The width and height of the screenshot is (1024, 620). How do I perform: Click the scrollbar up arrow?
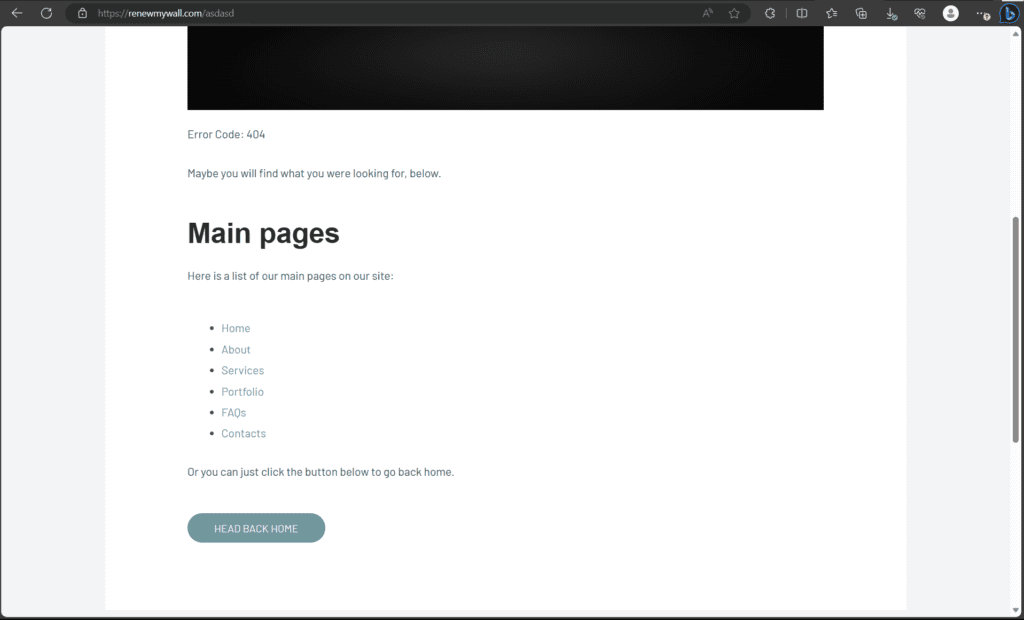click(x=1016, y=33)
